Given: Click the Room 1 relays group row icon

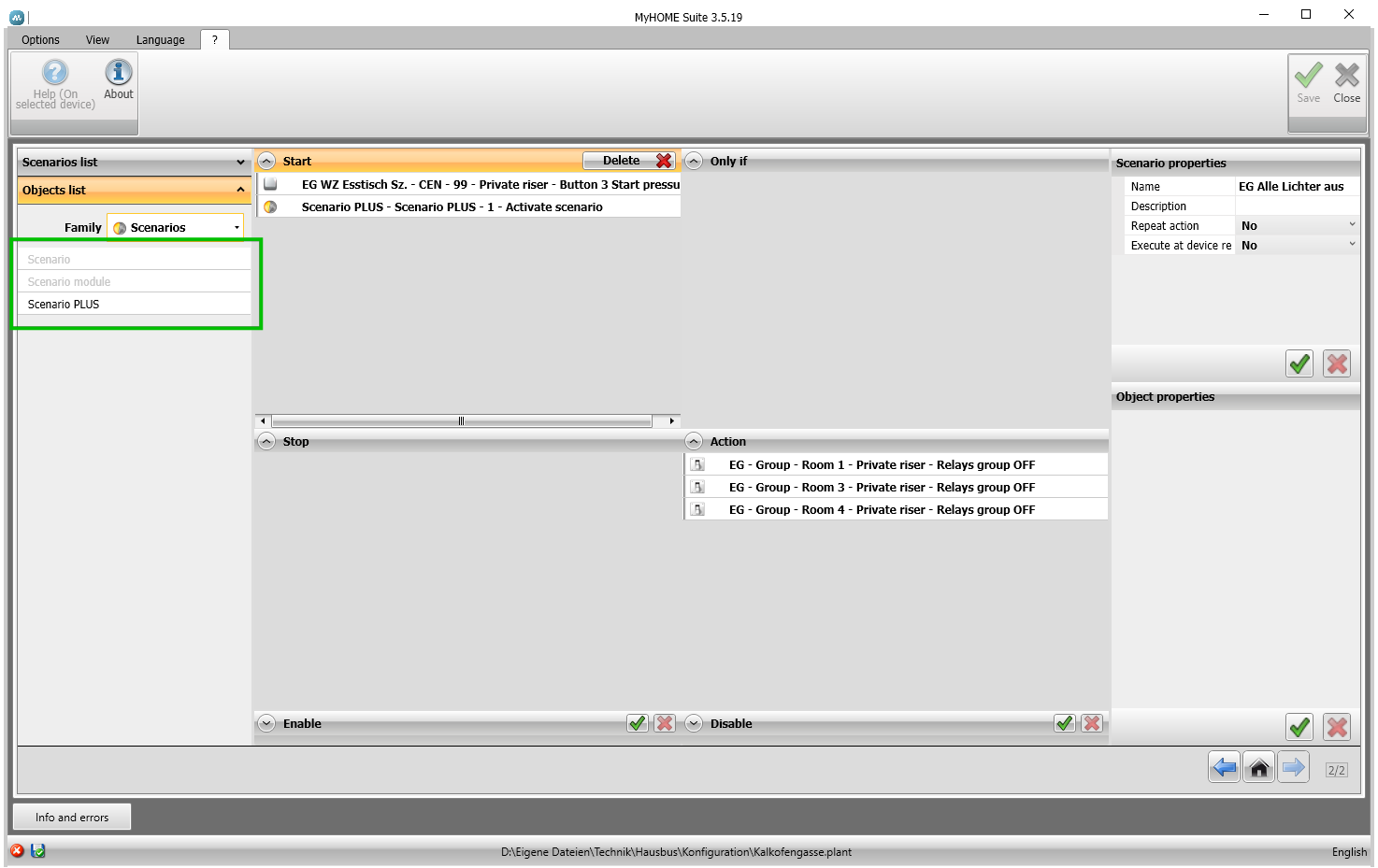Looking at the screenshot, I should click(x=697, y=464).
